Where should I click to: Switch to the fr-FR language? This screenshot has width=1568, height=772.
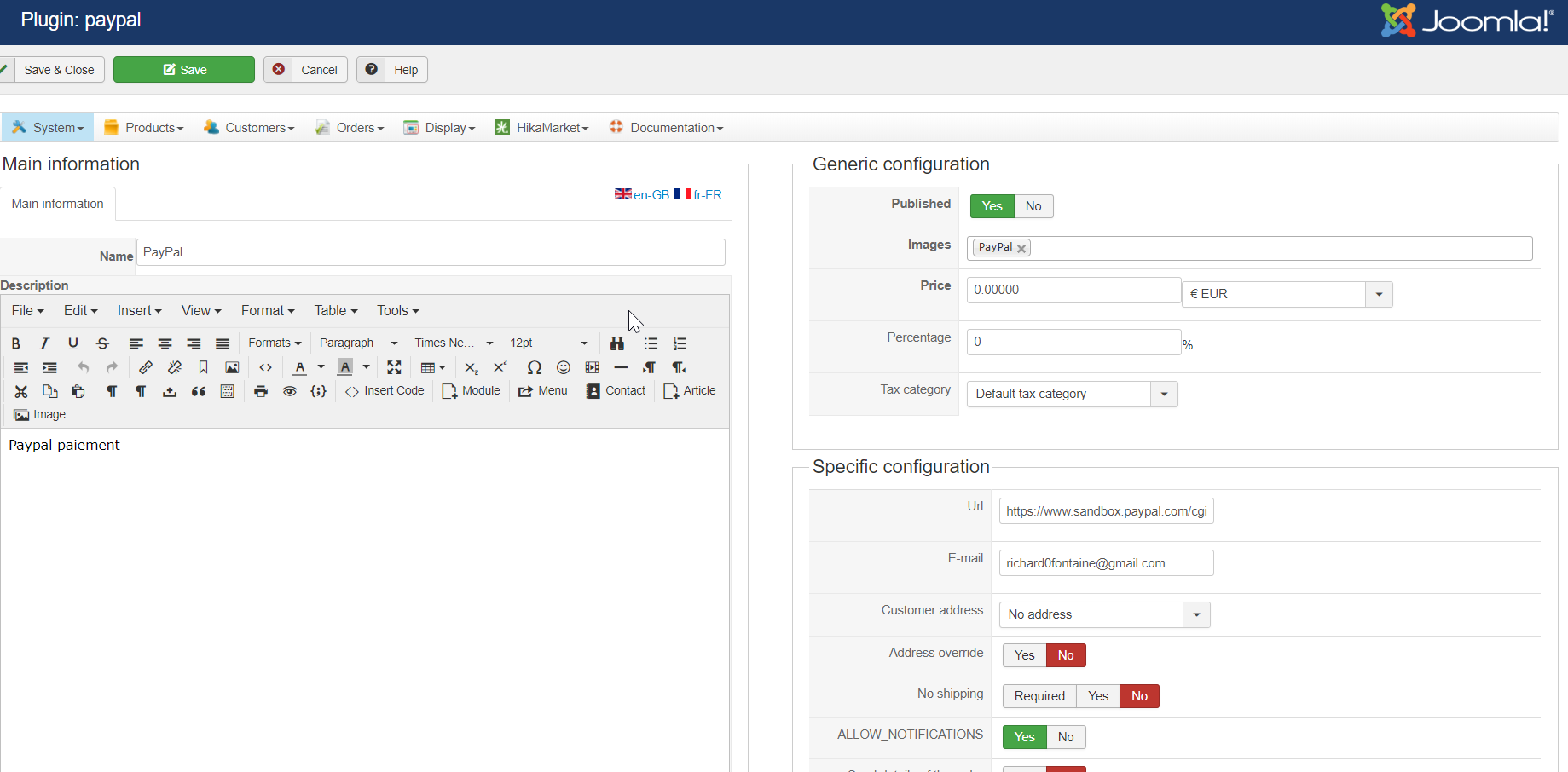pos(698,195)
